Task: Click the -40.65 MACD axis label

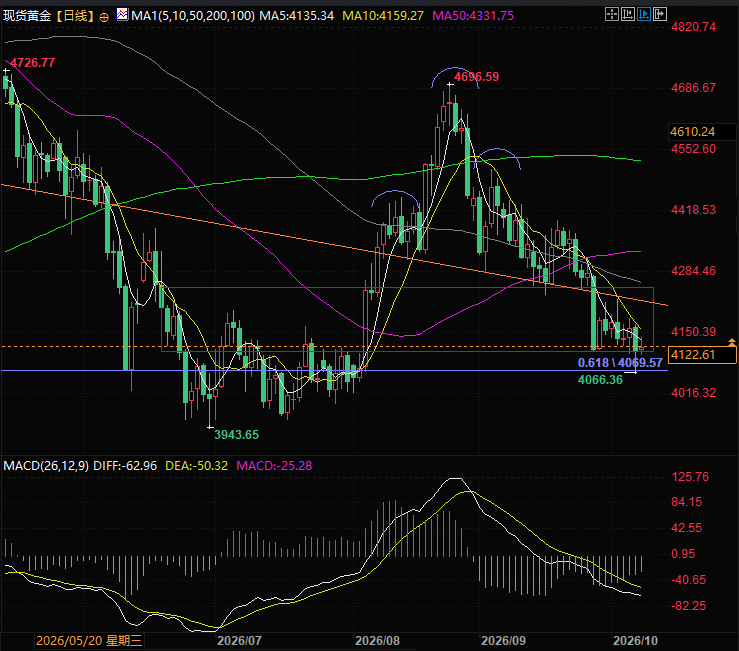Action: click(689, 580)
